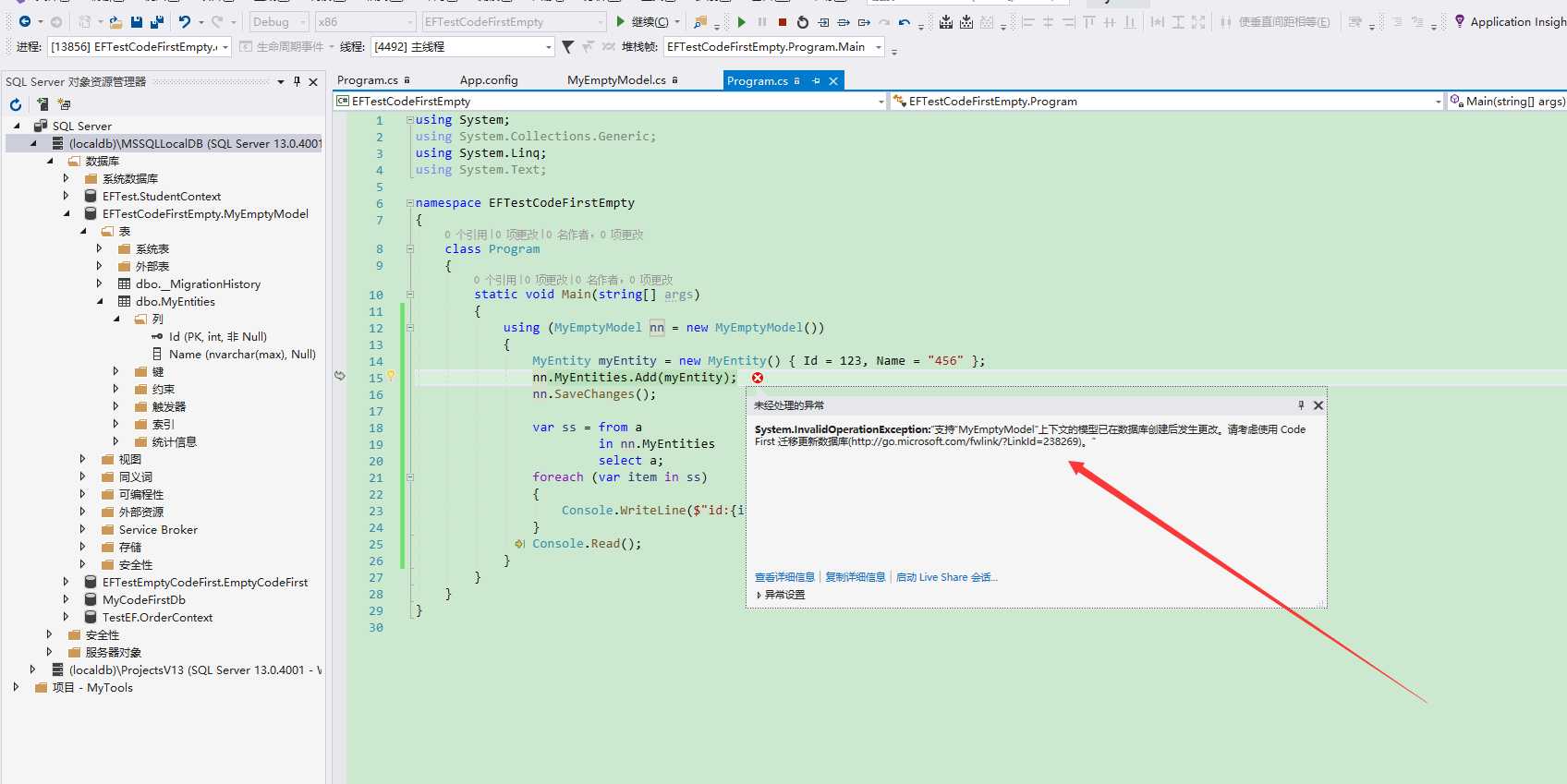Add SQL Server connection icon
The image size is (1567, 784).
click(x=43, y=104)
